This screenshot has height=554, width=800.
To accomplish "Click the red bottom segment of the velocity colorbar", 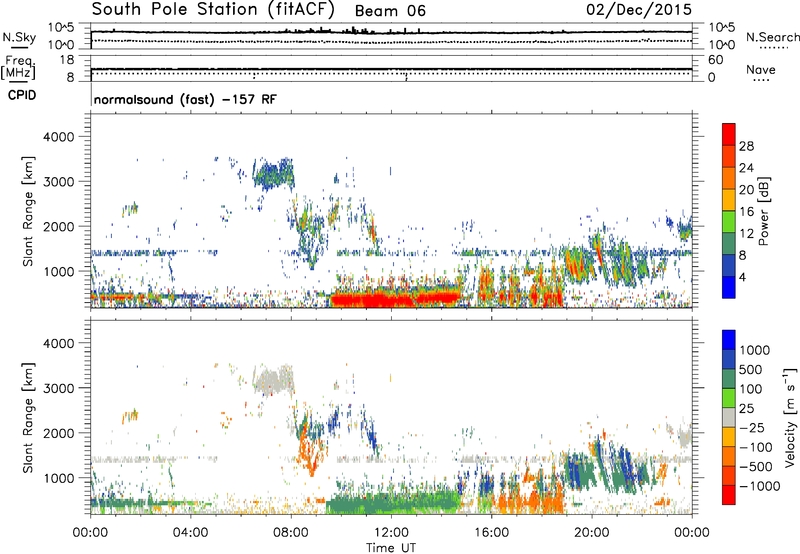I will [729, 495].
